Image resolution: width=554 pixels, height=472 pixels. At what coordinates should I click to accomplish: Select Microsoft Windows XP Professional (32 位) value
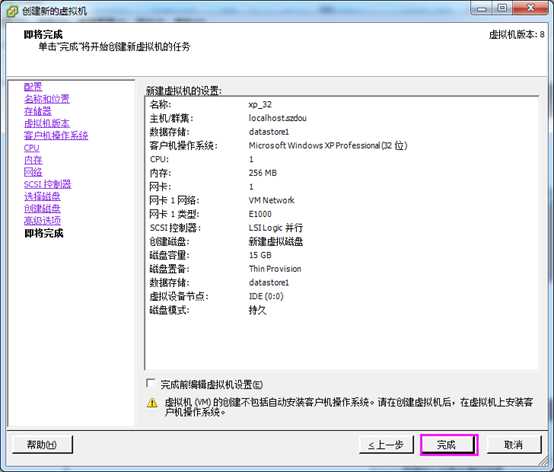(328, 146)
